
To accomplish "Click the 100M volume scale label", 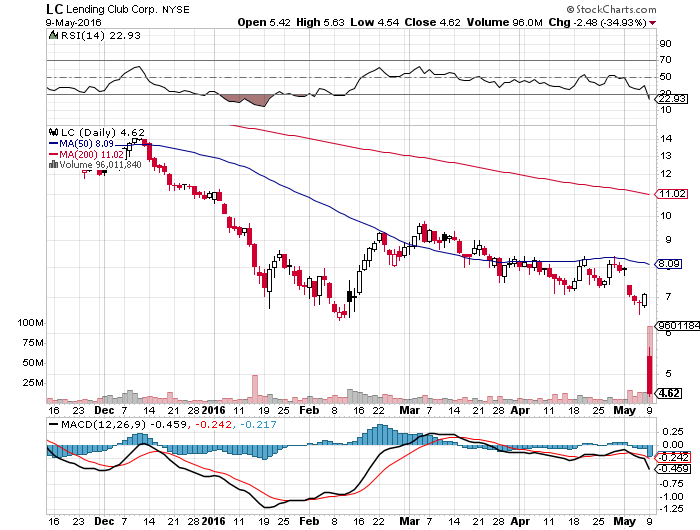I will pos(30,322).
